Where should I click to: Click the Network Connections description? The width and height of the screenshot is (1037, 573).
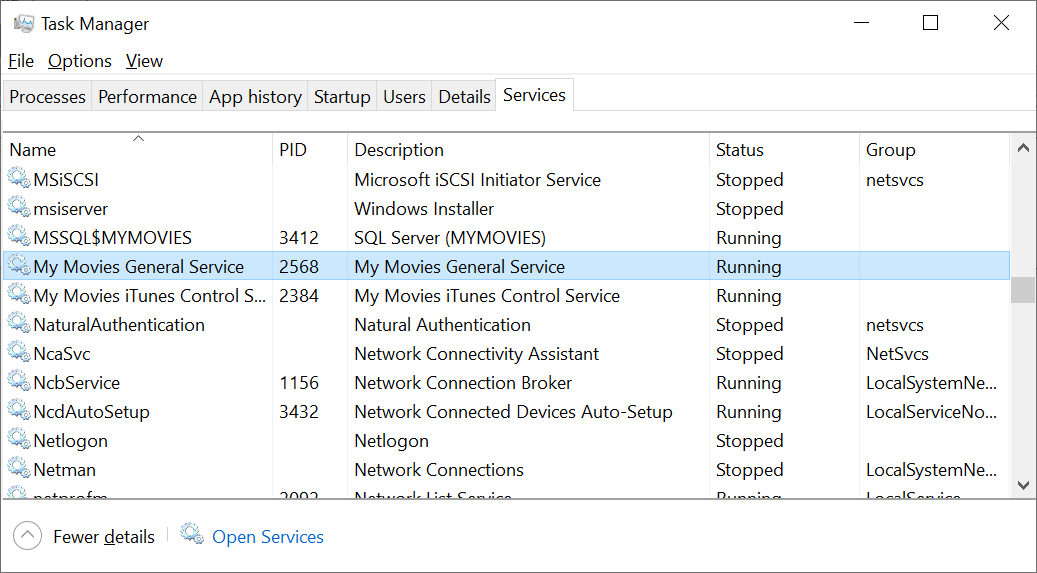(439, 470)
